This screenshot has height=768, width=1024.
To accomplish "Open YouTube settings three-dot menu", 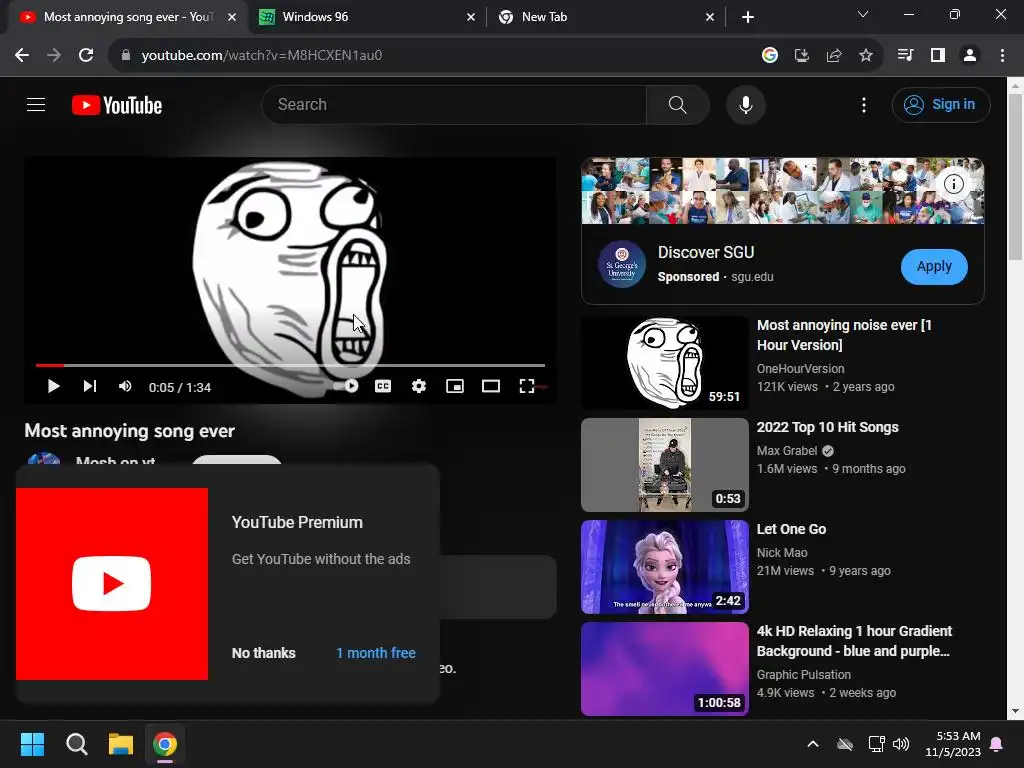I will 863,105.
